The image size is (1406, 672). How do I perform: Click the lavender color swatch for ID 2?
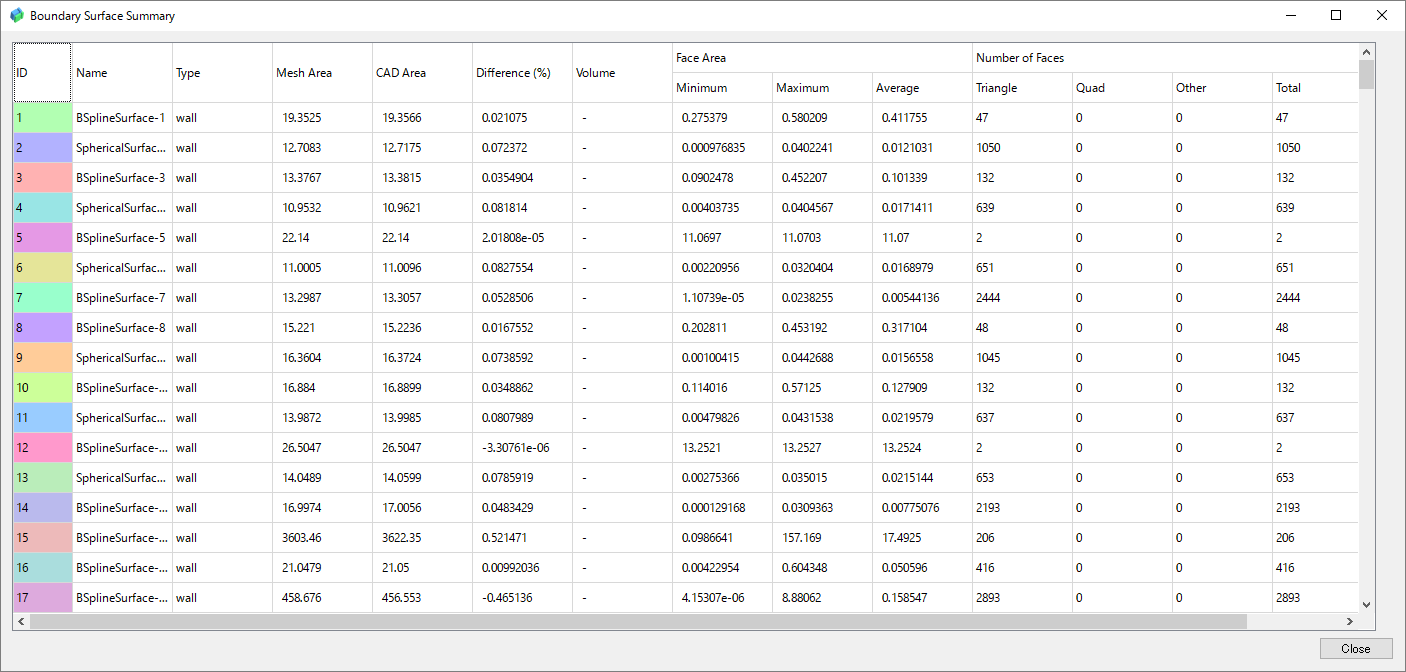click(x=43, y=148)
